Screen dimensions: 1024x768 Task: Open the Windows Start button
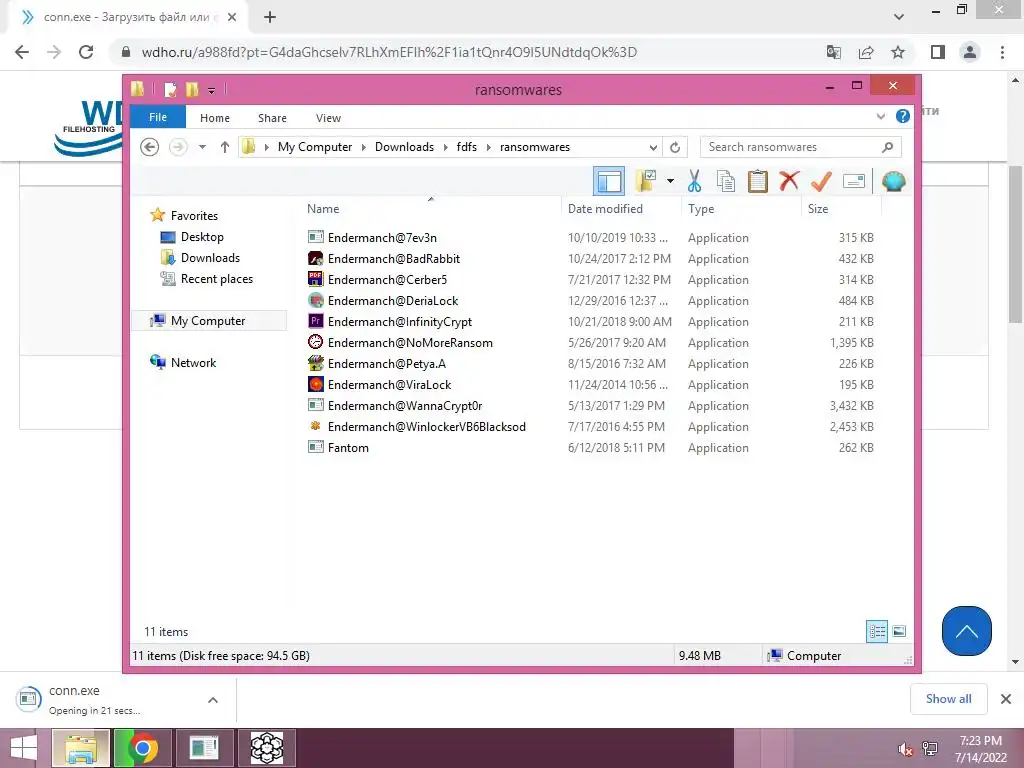24,748
